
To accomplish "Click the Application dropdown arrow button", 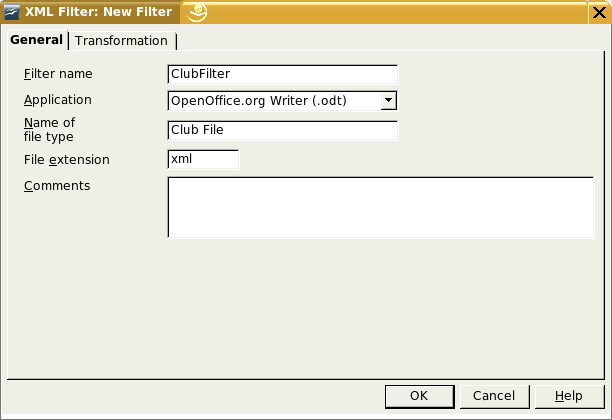I will pyautogui.click(x=389, y=100).
